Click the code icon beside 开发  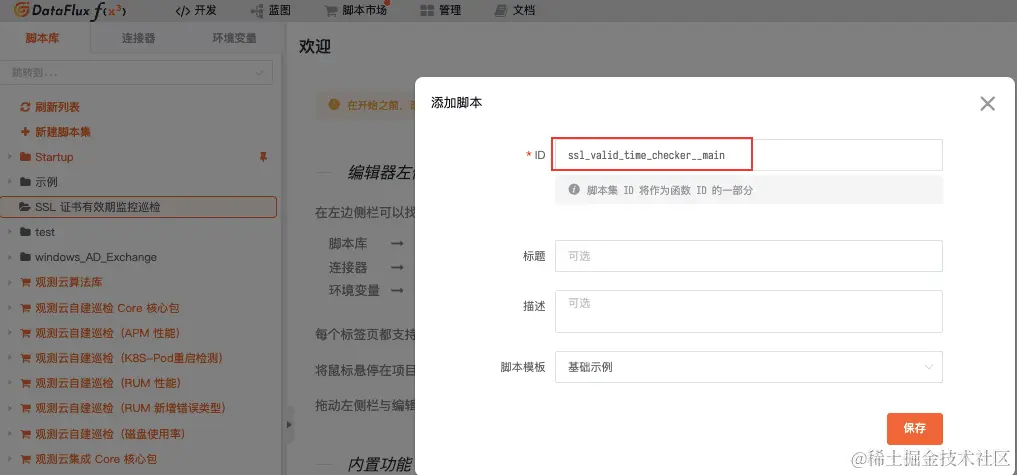click(183, 11)
